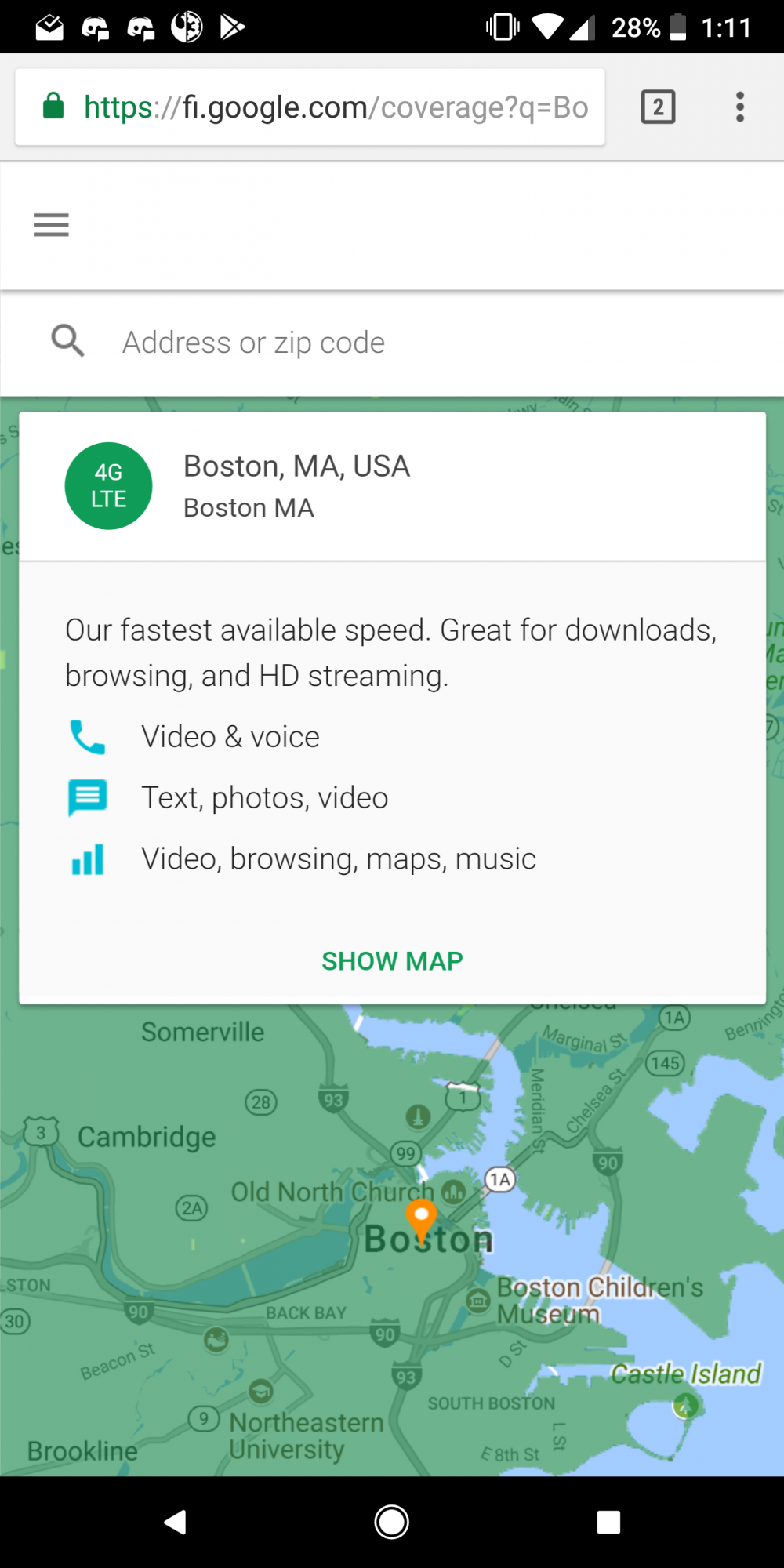The width and height of the screenshot is (784, 1568).
Task: Tap the Castle Island park marker
Action: 685,1406
